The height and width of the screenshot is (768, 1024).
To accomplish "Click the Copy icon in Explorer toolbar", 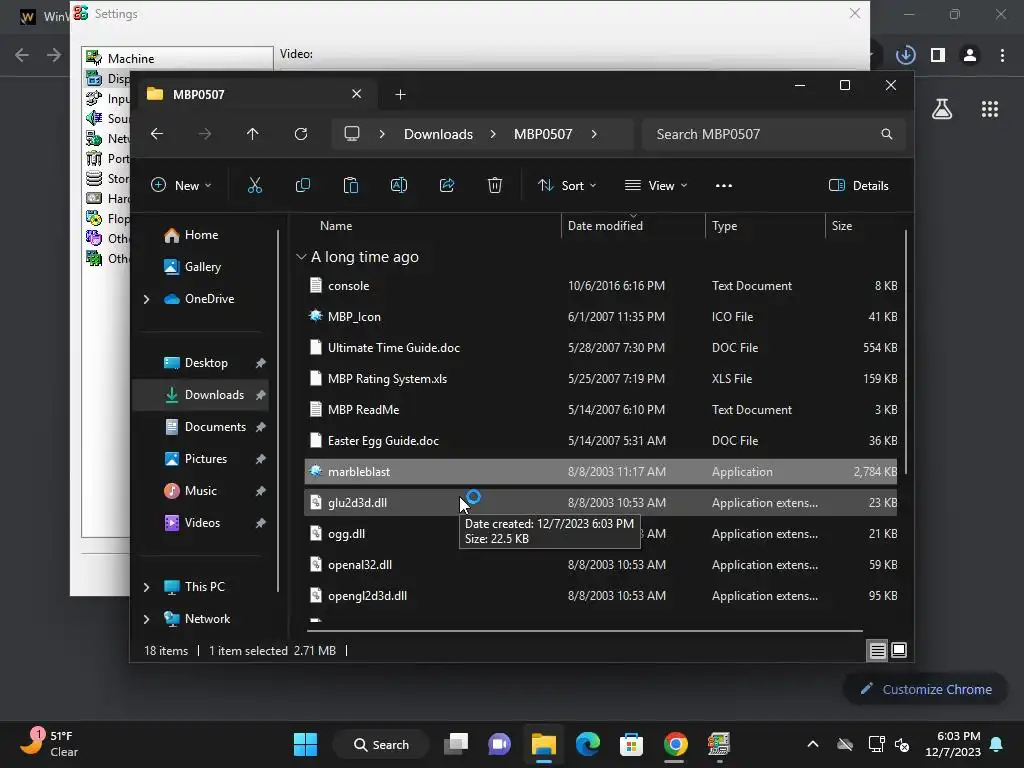I will pyautogui.click(x=303, y=185).
